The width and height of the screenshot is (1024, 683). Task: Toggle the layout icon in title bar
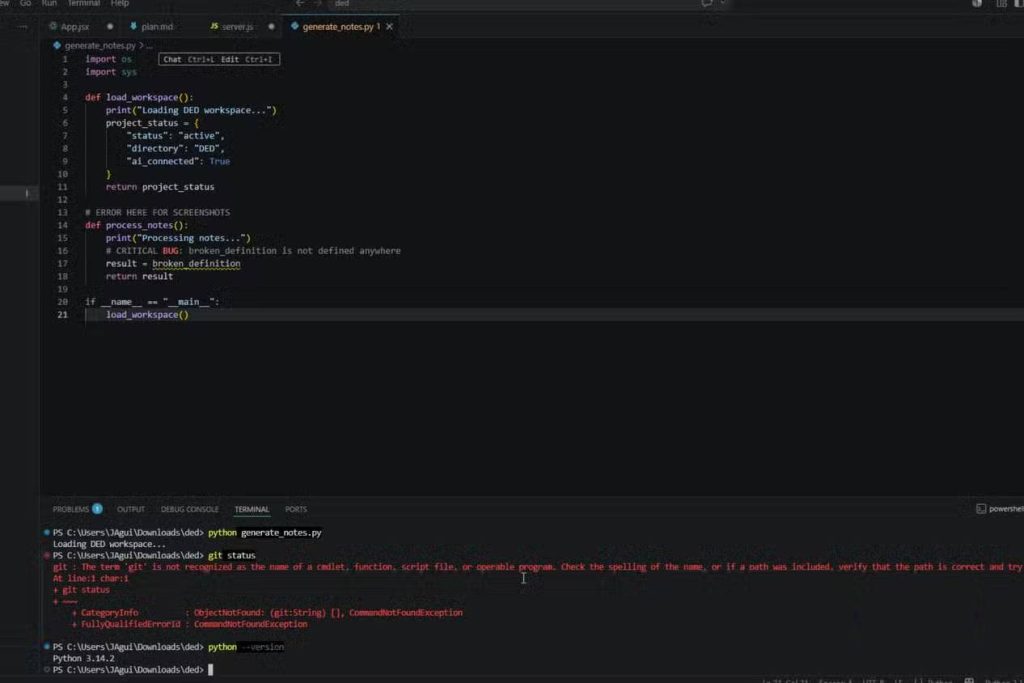coord(1001,3)
